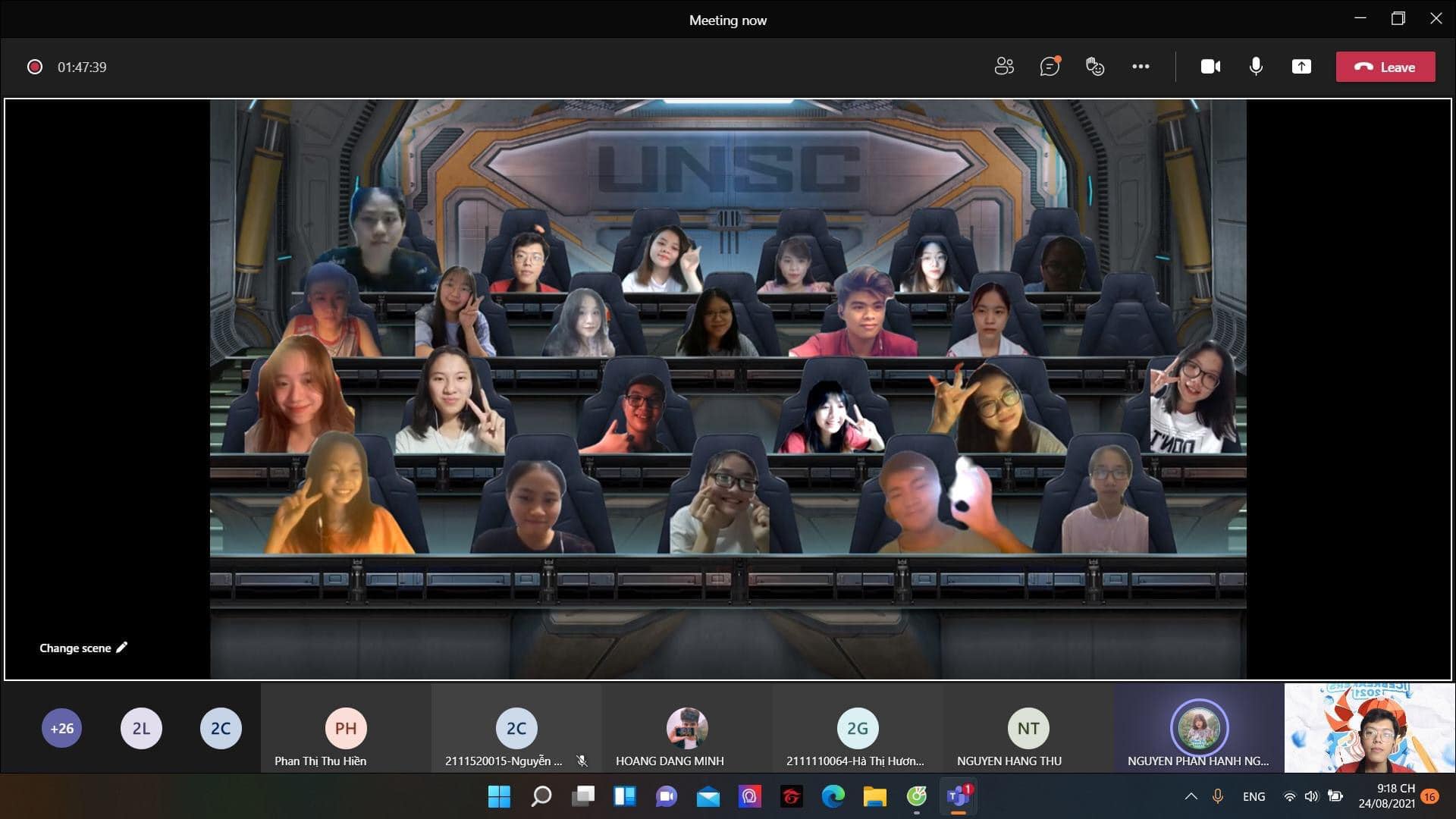
Task: Select Phan Thị Thu Hiền participant tile
Action: [346, 728]
